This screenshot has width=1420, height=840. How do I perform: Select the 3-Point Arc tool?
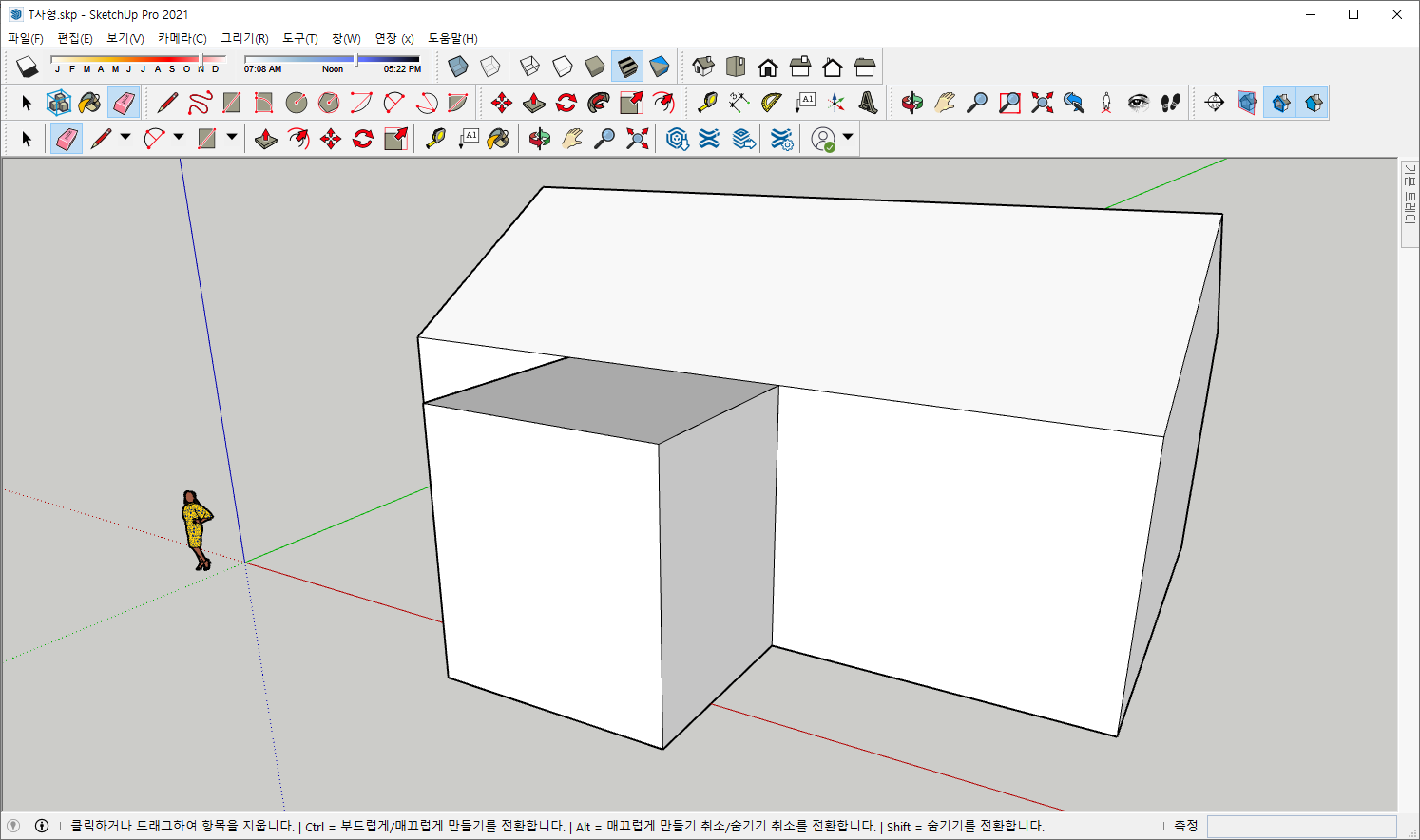(x=426, y=103)
